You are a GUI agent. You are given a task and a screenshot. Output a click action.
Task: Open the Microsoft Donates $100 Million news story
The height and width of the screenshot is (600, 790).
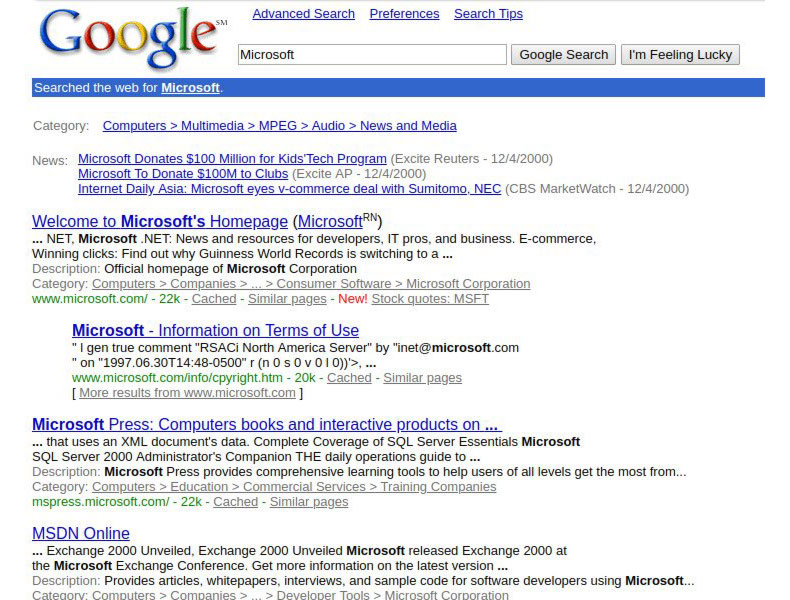[232, 159]
